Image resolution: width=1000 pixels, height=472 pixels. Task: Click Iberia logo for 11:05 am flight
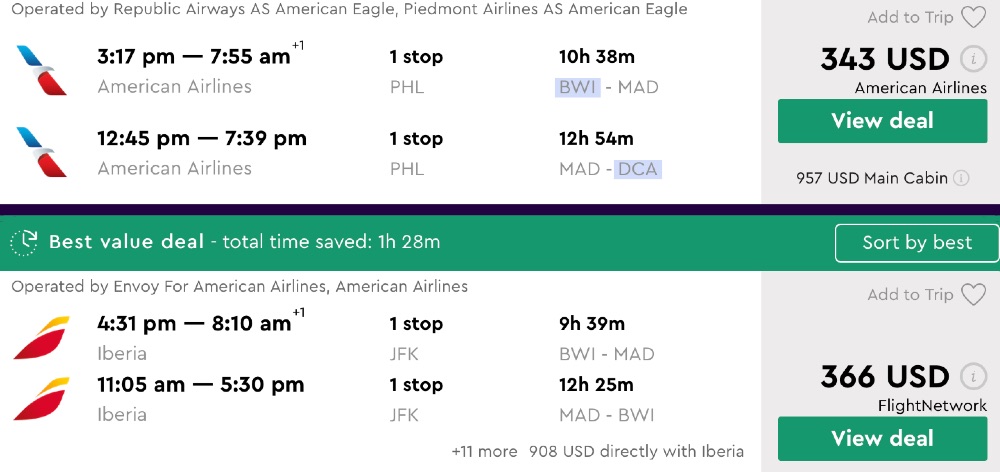click(x=42, y=398)
